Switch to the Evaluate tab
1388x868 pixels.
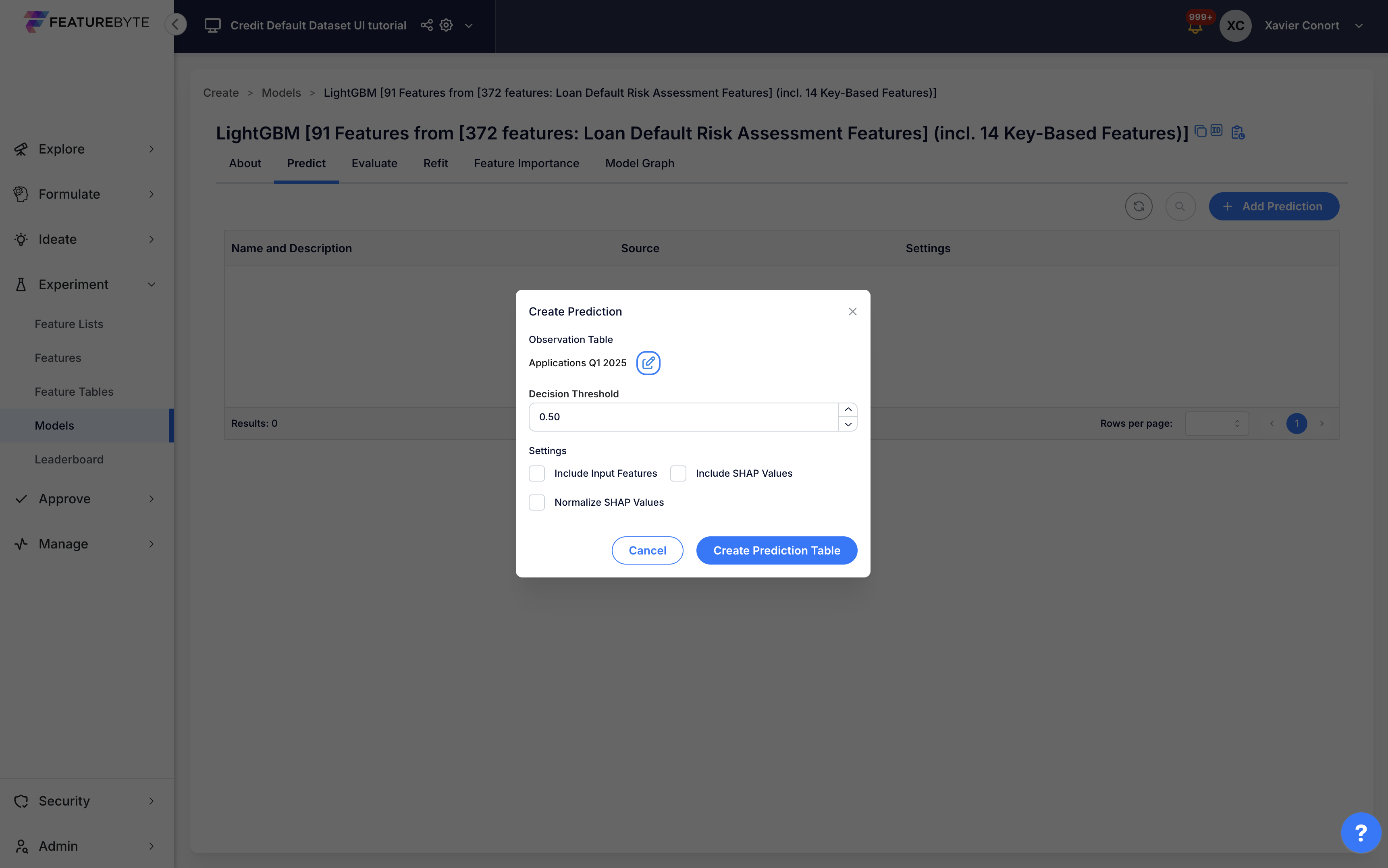(x=374, y=163)
